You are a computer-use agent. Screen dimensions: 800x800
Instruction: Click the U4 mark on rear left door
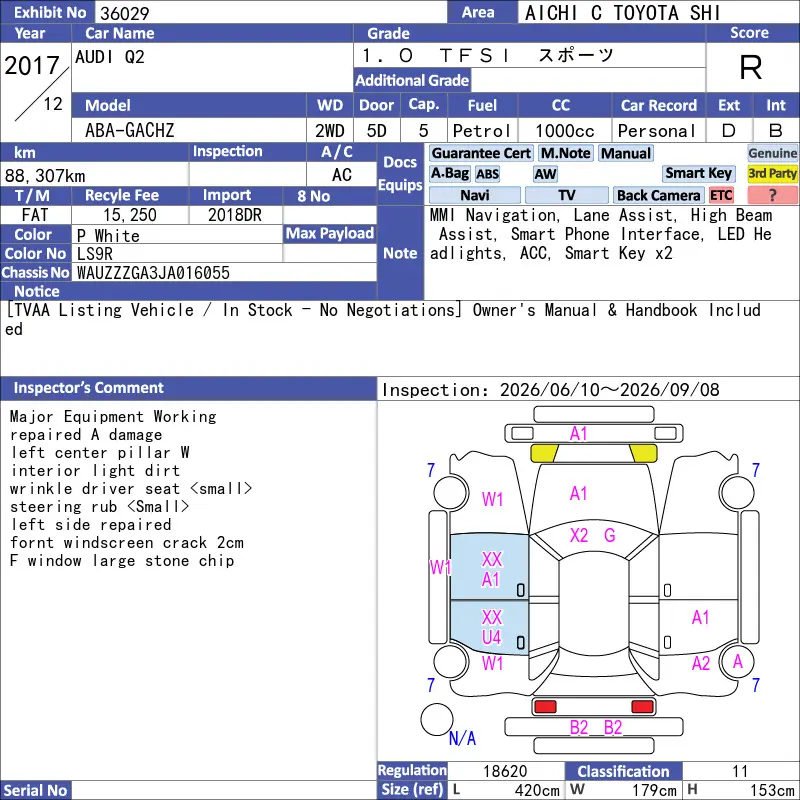point(491,637)
